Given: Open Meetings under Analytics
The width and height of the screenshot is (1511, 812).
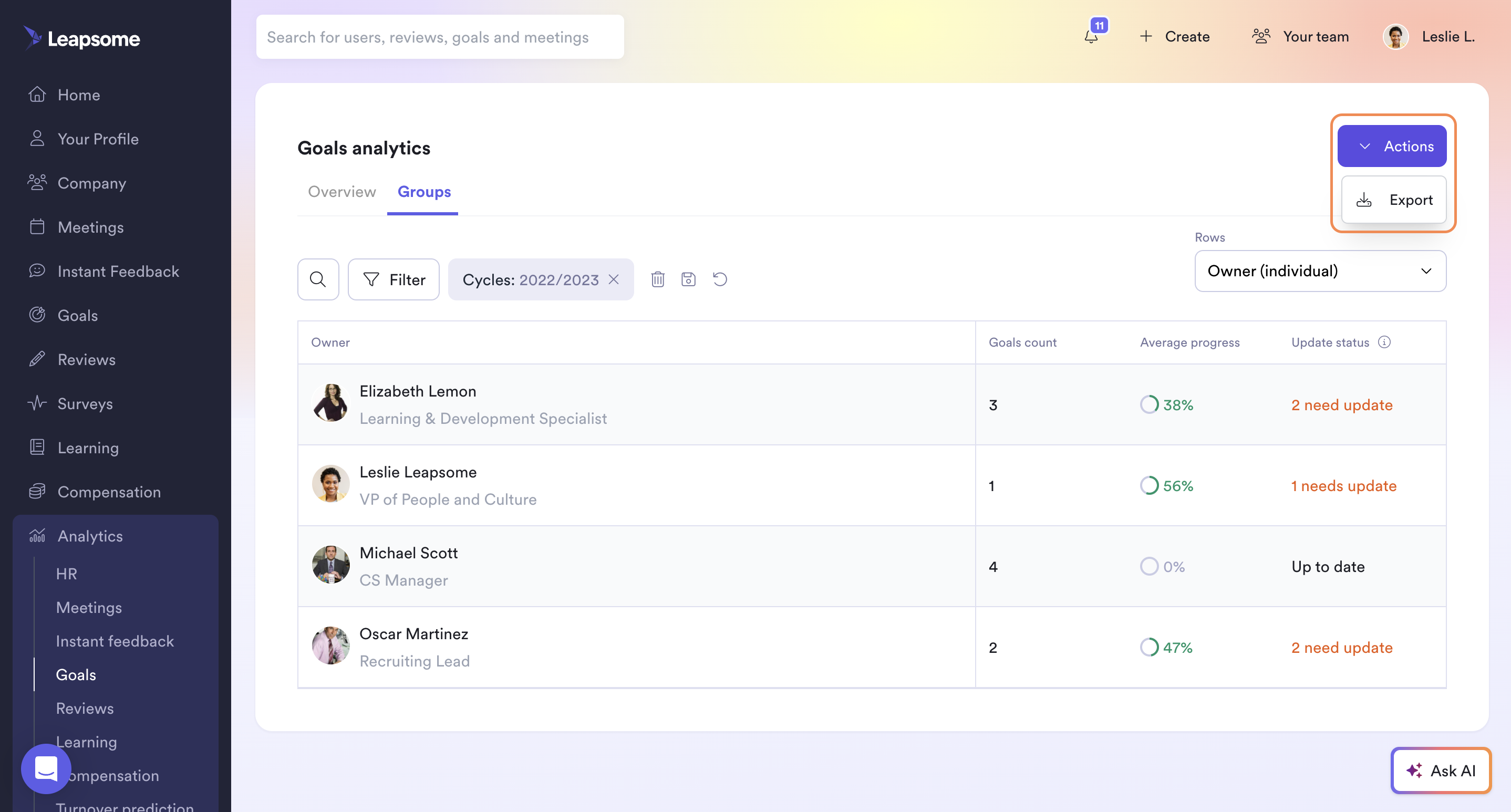Looking at the screenshot, I should pyautogui.click(x=89, y=607).
